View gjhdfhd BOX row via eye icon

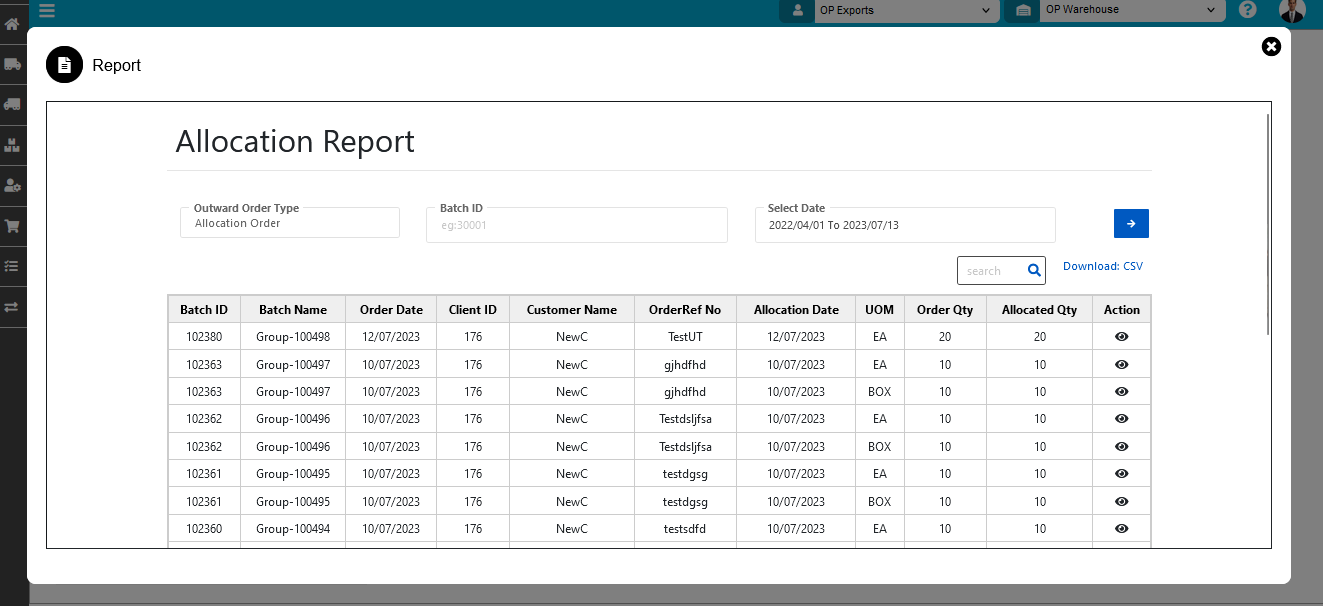(x=1121, y=392)
